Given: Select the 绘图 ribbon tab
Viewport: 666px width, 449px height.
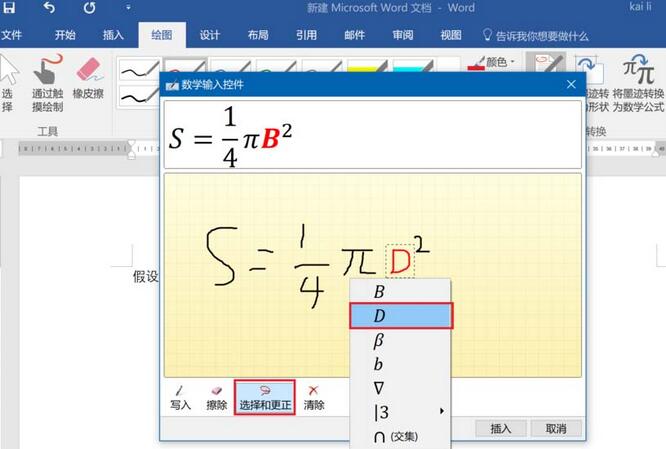Looking at the screenshot, I should [x=162, y=35].
